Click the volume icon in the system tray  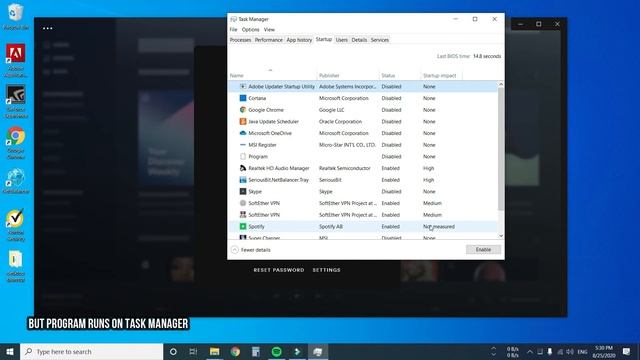click(570, 351)
